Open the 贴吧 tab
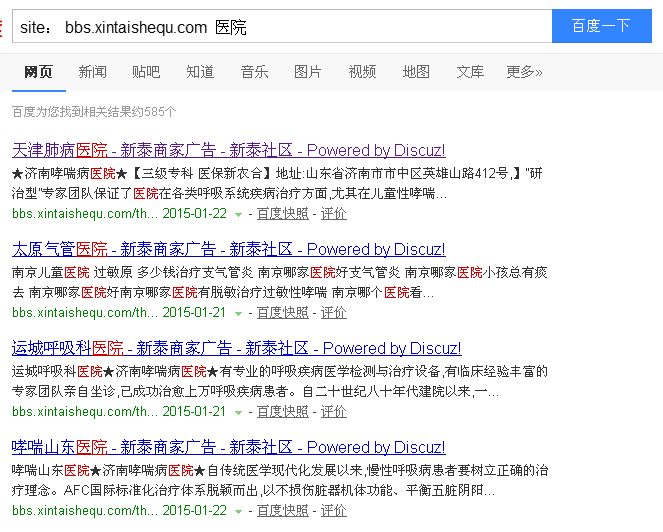Screen dimensions: 663x532 (x=146, y=72)
